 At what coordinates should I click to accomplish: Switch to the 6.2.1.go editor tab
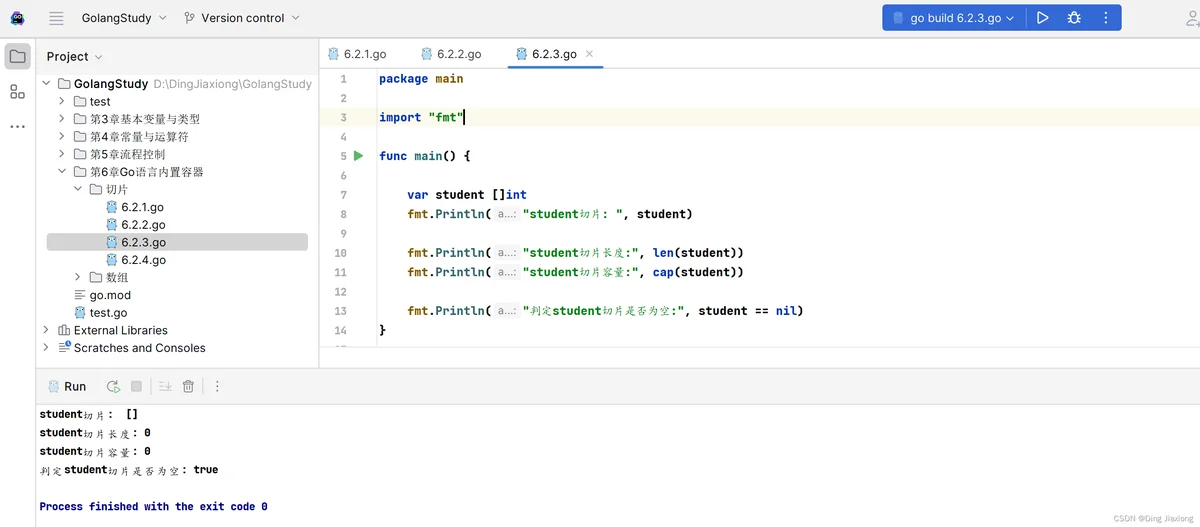pos(357,54)
